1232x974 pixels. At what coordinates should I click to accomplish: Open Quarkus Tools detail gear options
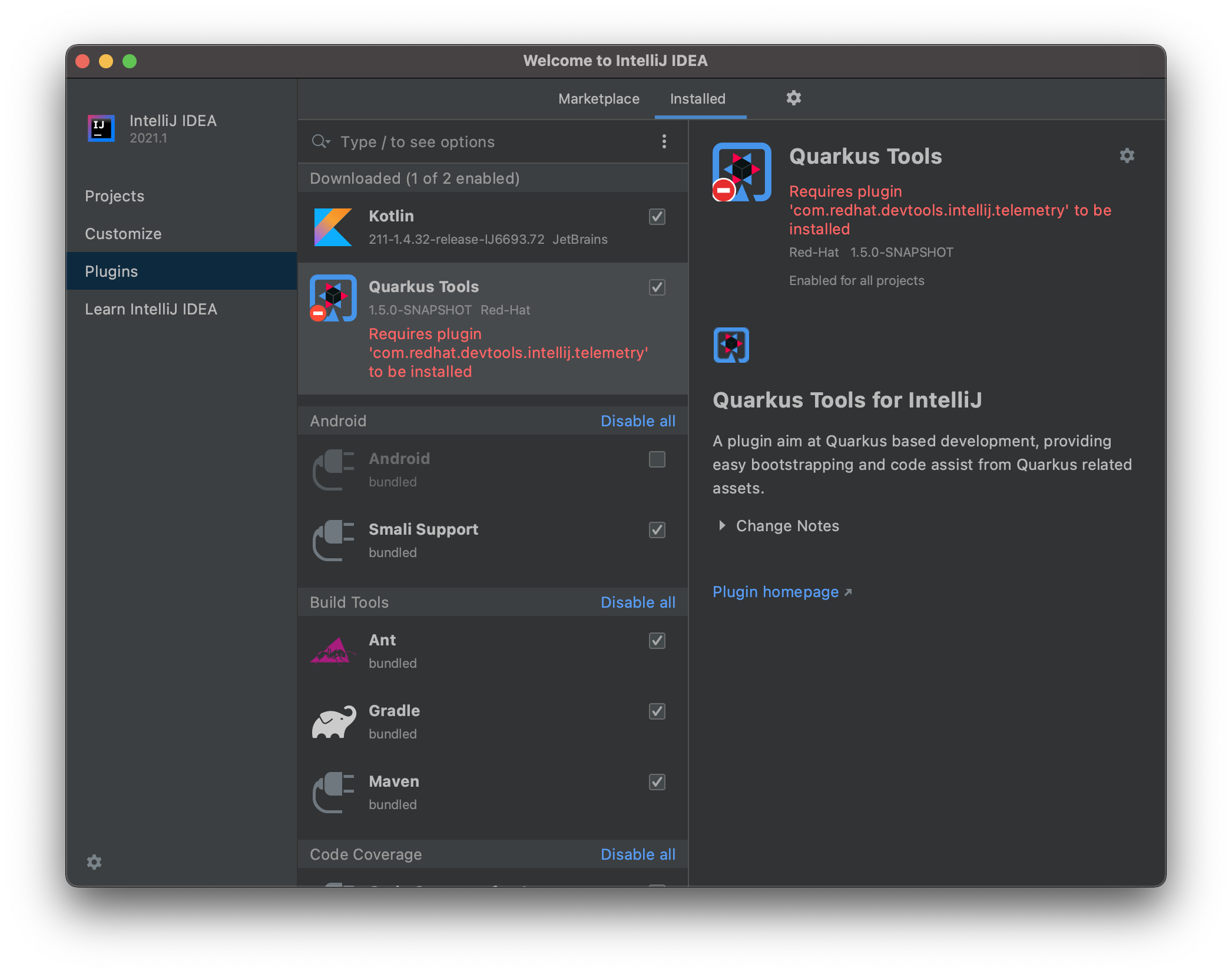pos(1127,155)
